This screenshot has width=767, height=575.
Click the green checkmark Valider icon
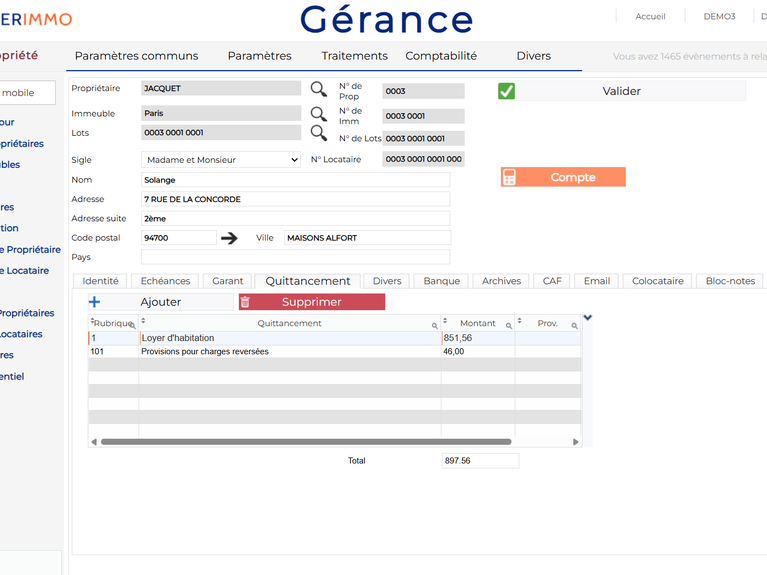(506, 91)
